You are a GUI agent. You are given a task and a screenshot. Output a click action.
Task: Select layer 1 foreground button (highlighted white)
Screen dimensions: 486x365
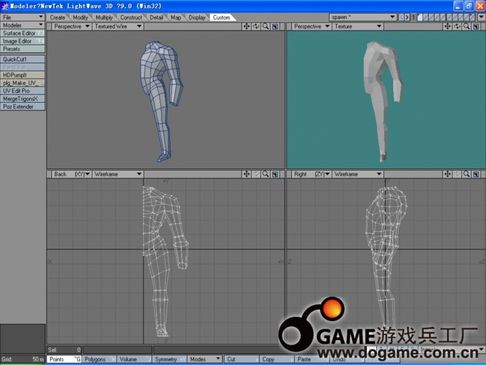[420, 17]
